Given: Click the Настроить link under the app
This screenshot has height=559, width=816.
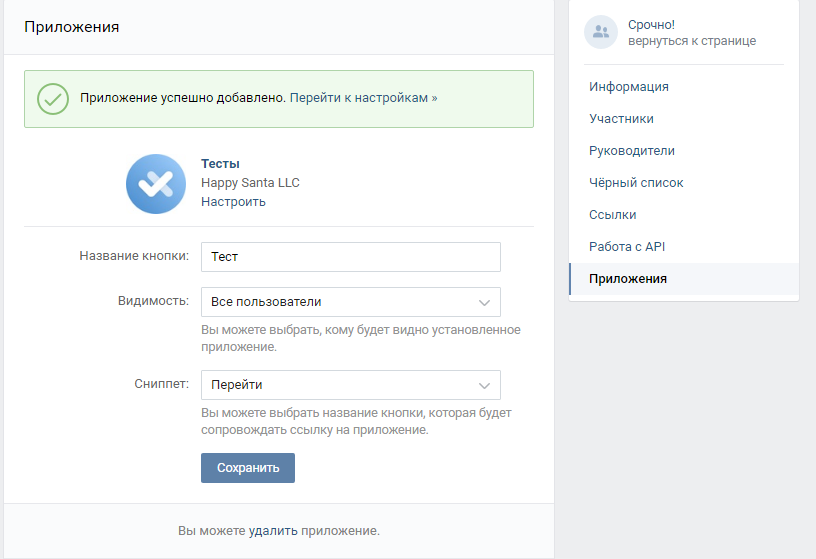Looking at the screenshot, I should pyautogui.click(x=233, y=202).
